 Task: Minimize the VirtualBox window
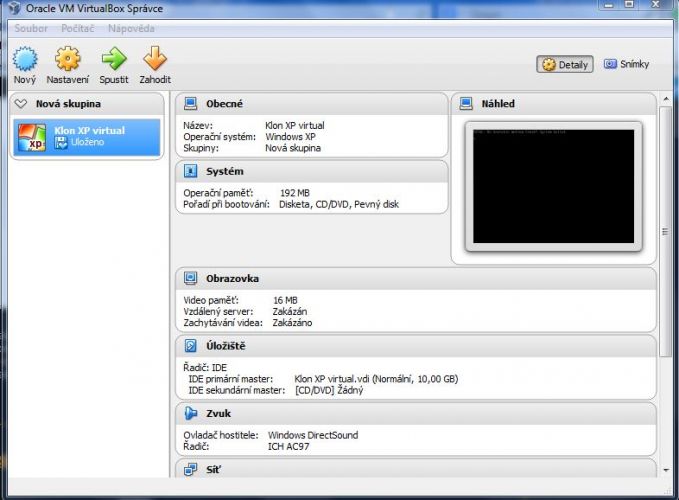[609, 4]
